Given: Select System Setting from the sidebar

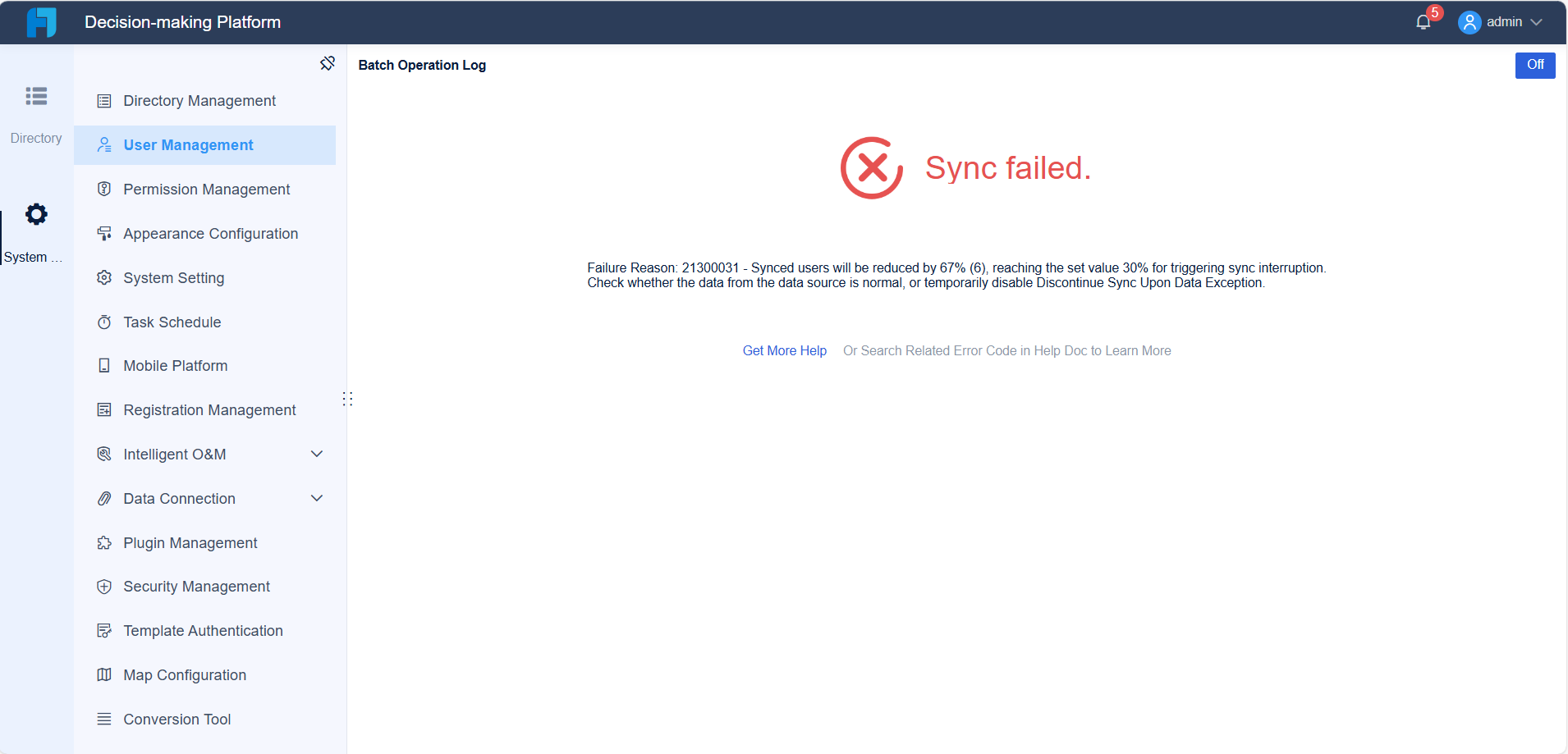Looking at the screenshot, I should click(x=173, y=278).
